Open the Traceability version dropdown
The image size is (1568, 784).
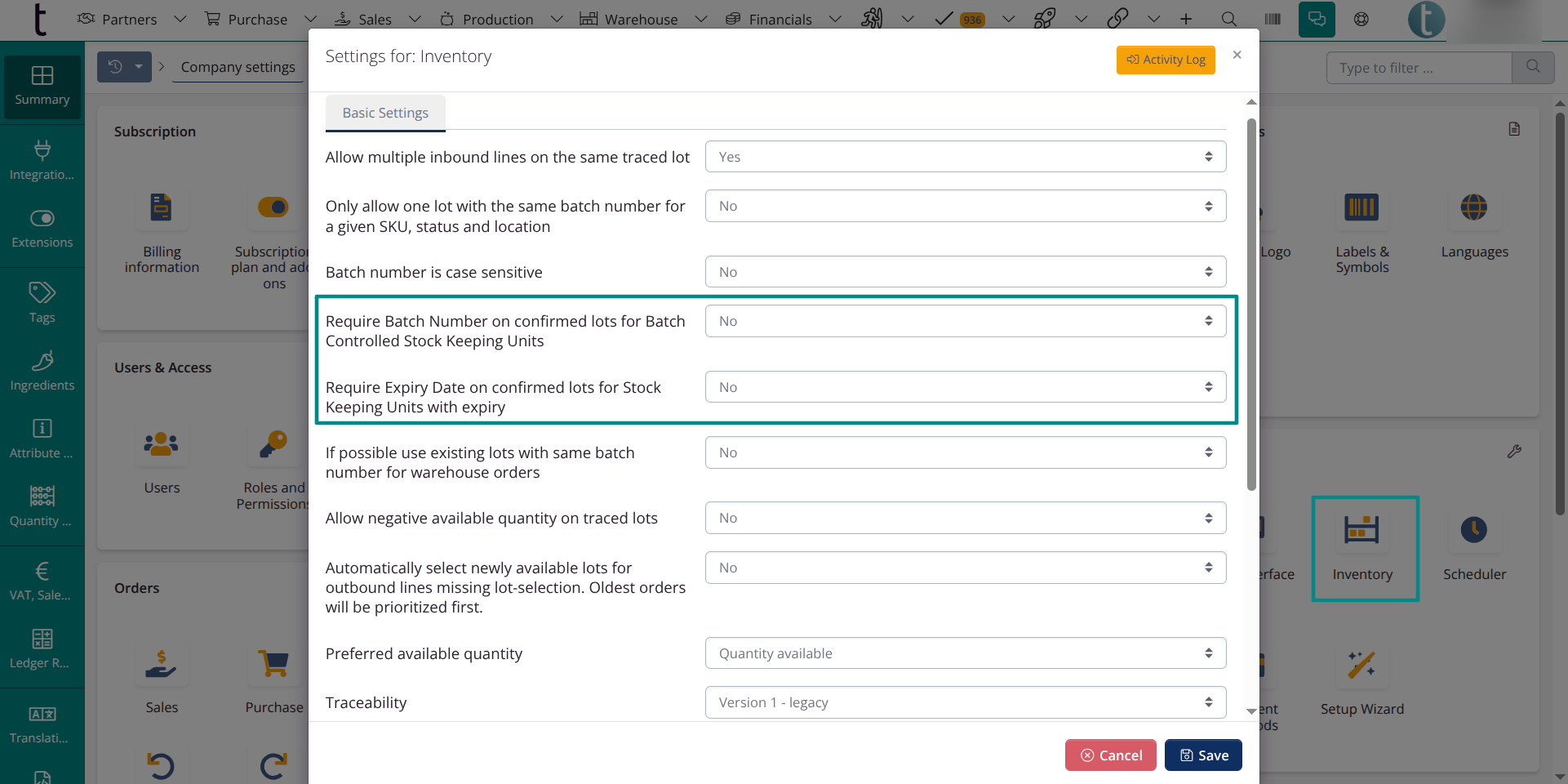pyautogui.click(x=965, y=702)
